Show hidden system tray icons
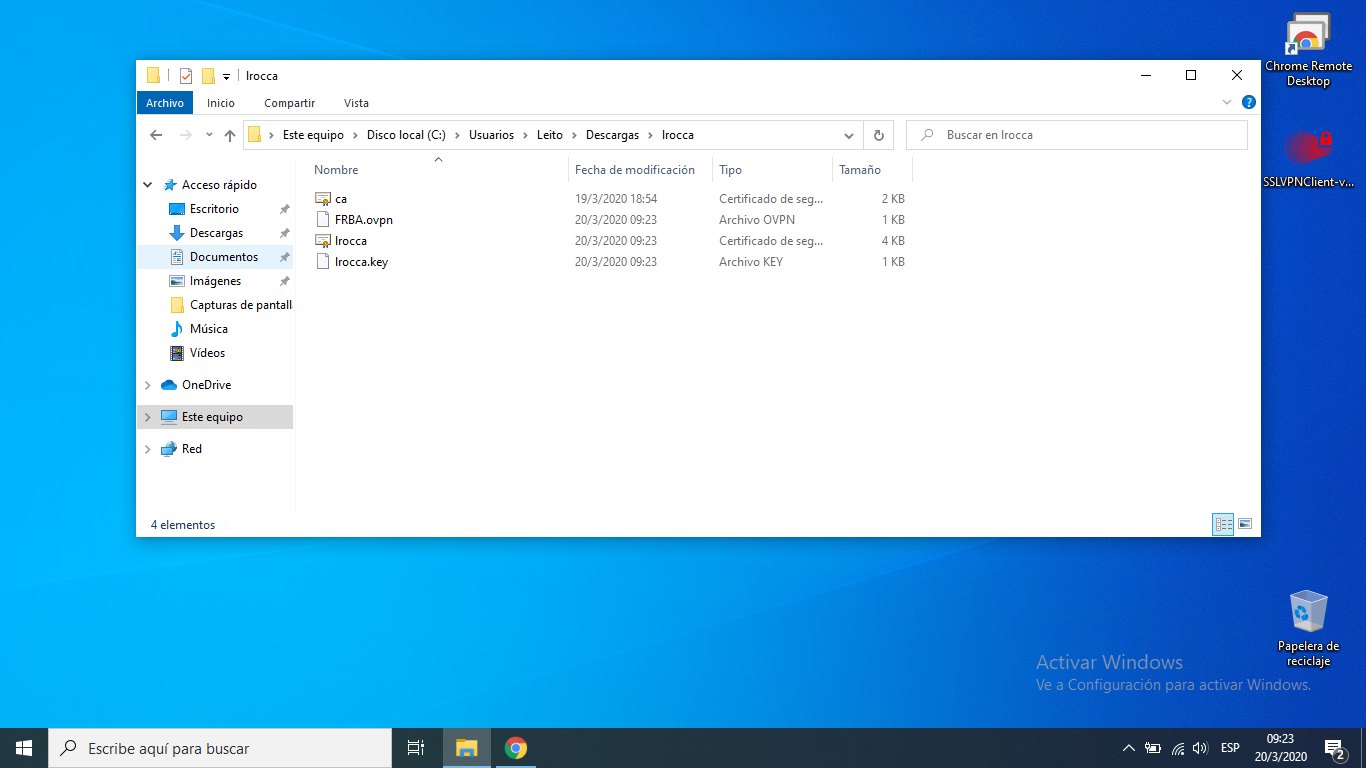 point(1129,748)
